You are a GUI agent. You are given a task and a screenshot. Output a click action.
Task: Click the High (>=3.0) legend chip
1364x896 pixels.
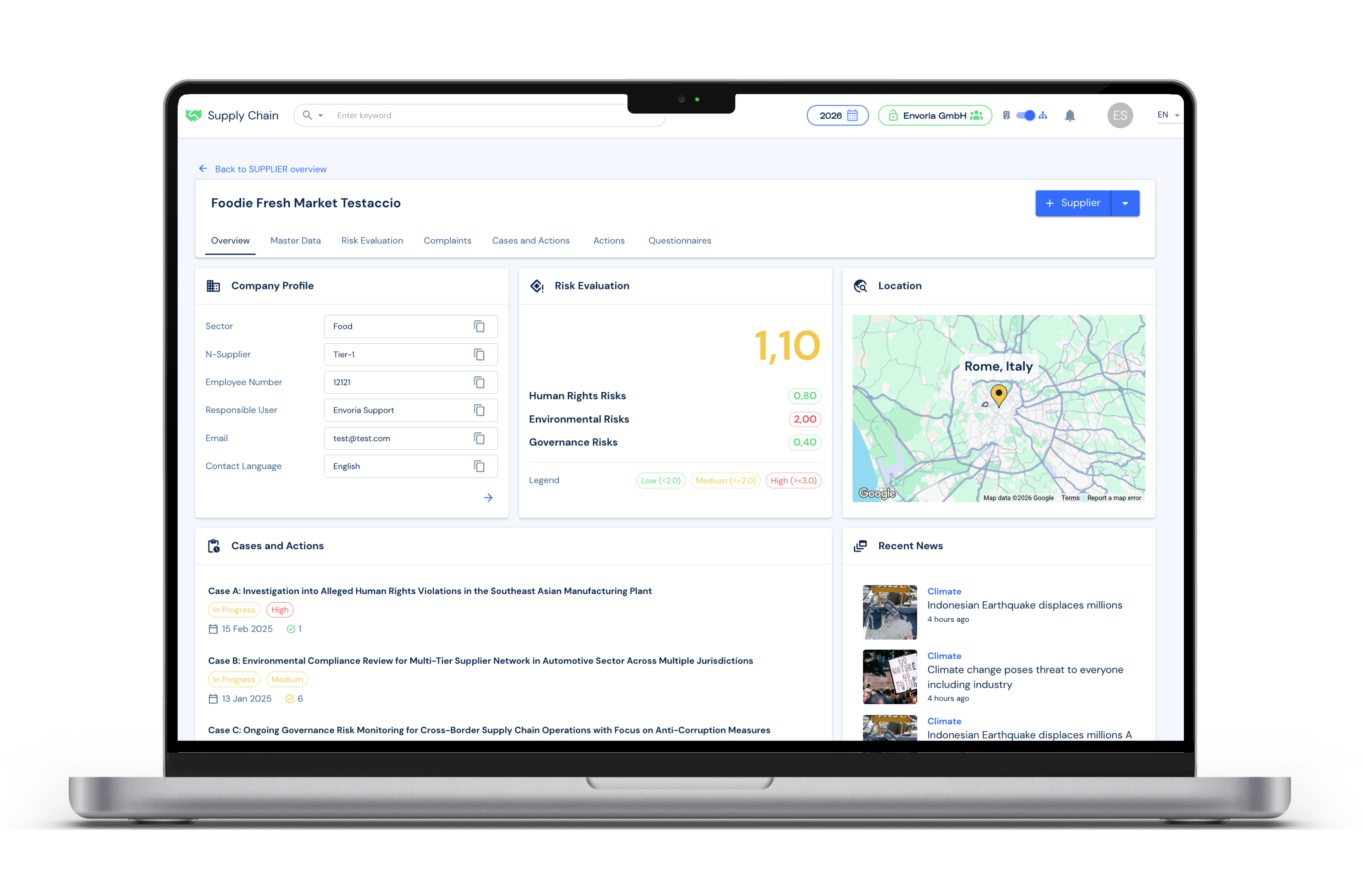coord(794,481)
